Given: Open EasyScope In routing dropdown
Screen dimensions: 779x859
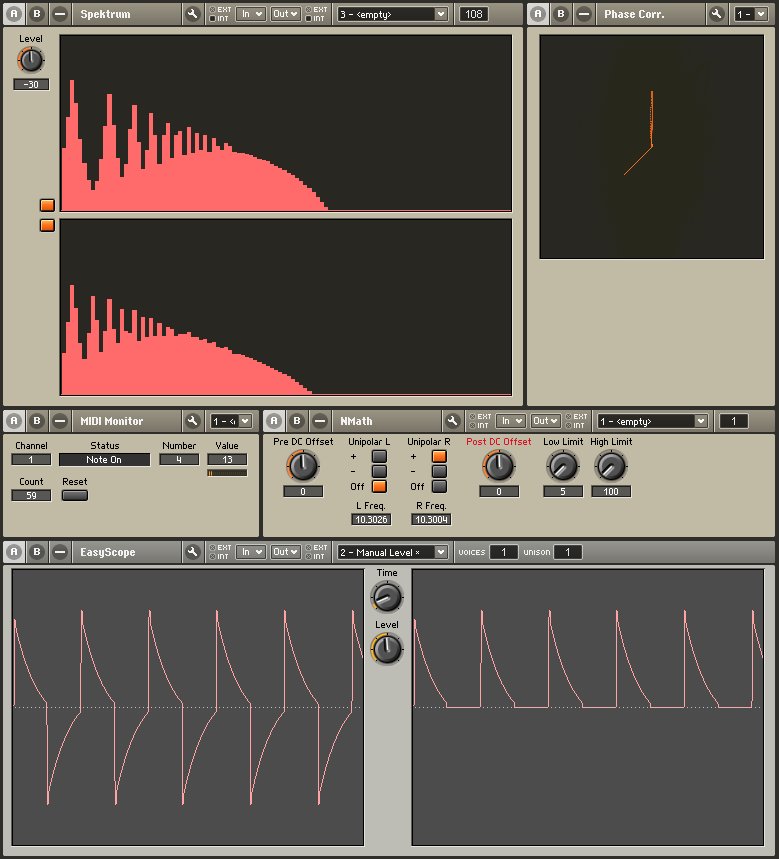Looking at the screenshot, I should click(x=250, y=552).
